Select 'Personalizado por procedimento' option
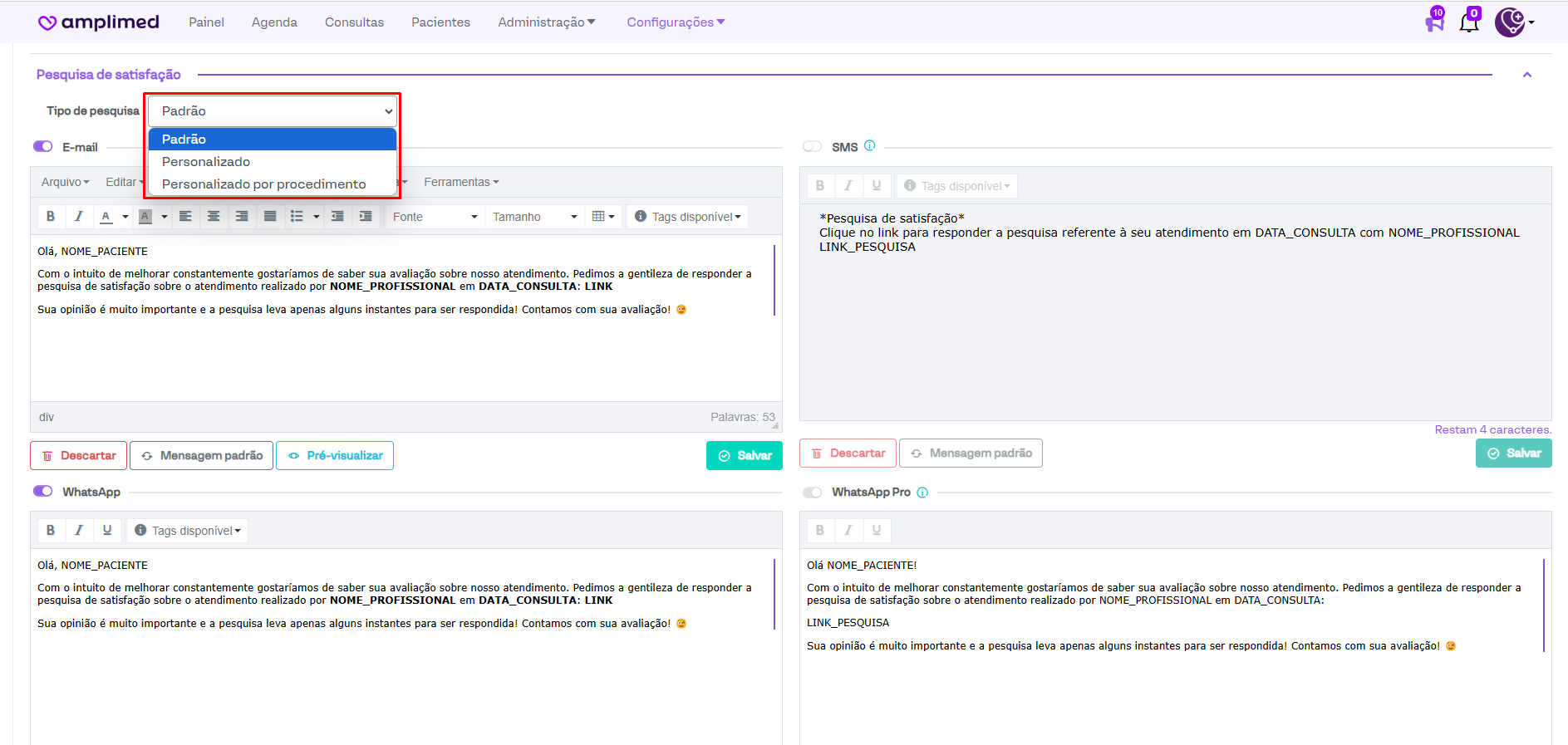 click(263, 184)
